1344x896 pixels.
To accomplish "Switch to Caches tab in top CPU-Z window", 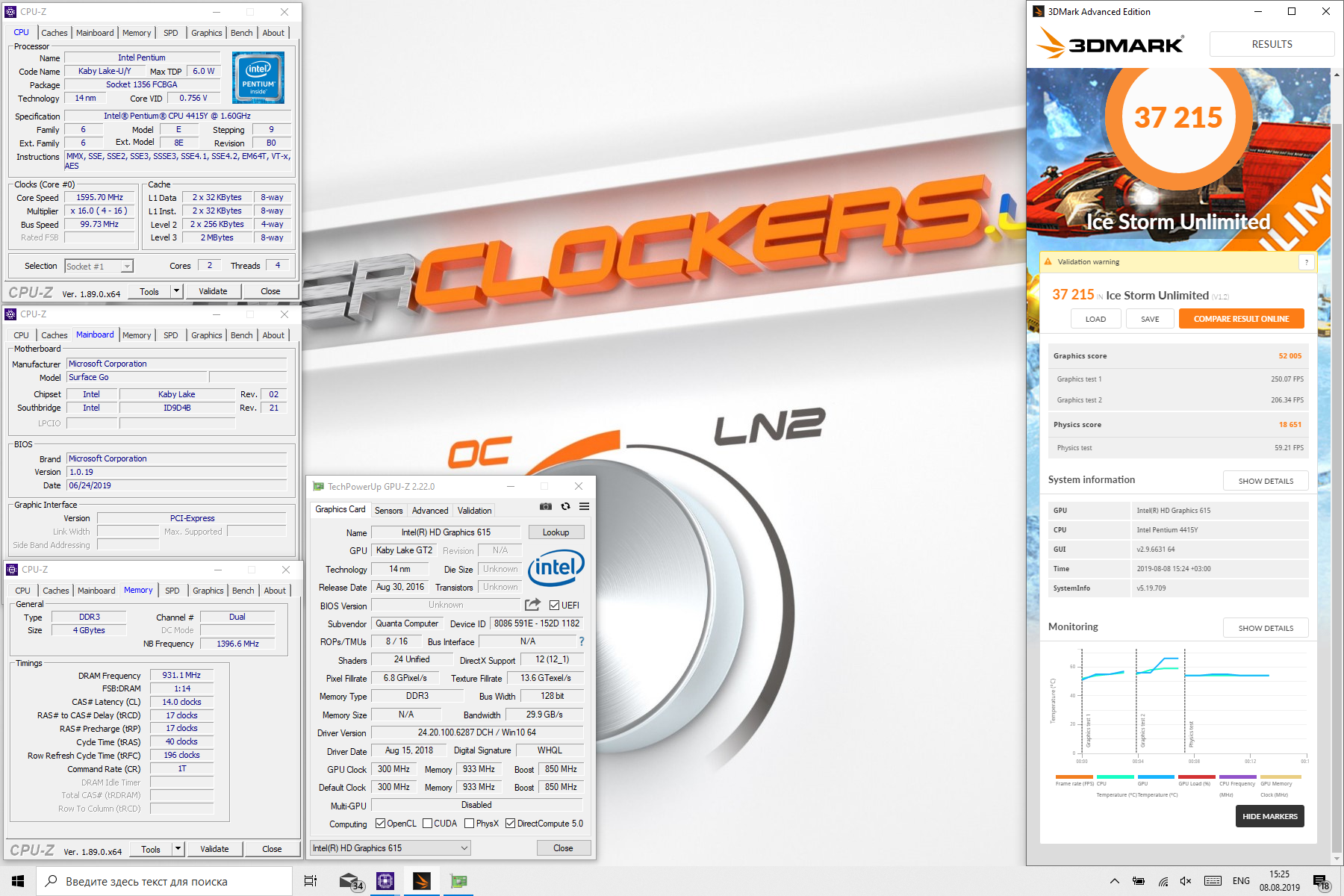I will (55, 33).
